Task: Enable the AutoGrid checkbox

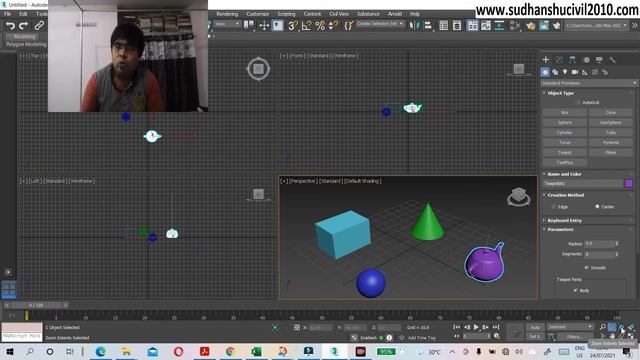Action: pyautogui.click(x=578, y=102)
